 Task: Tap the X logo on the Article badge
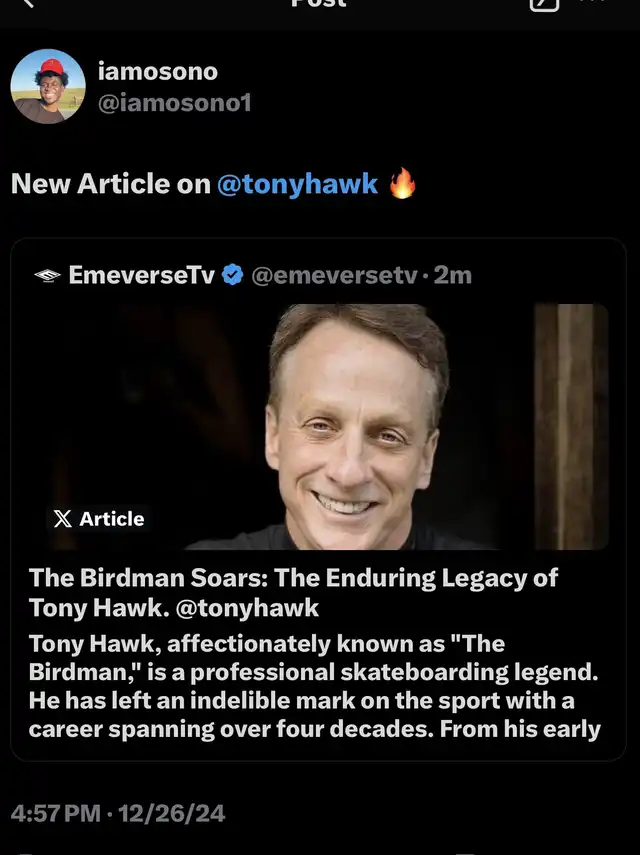(x=62, y=519)
